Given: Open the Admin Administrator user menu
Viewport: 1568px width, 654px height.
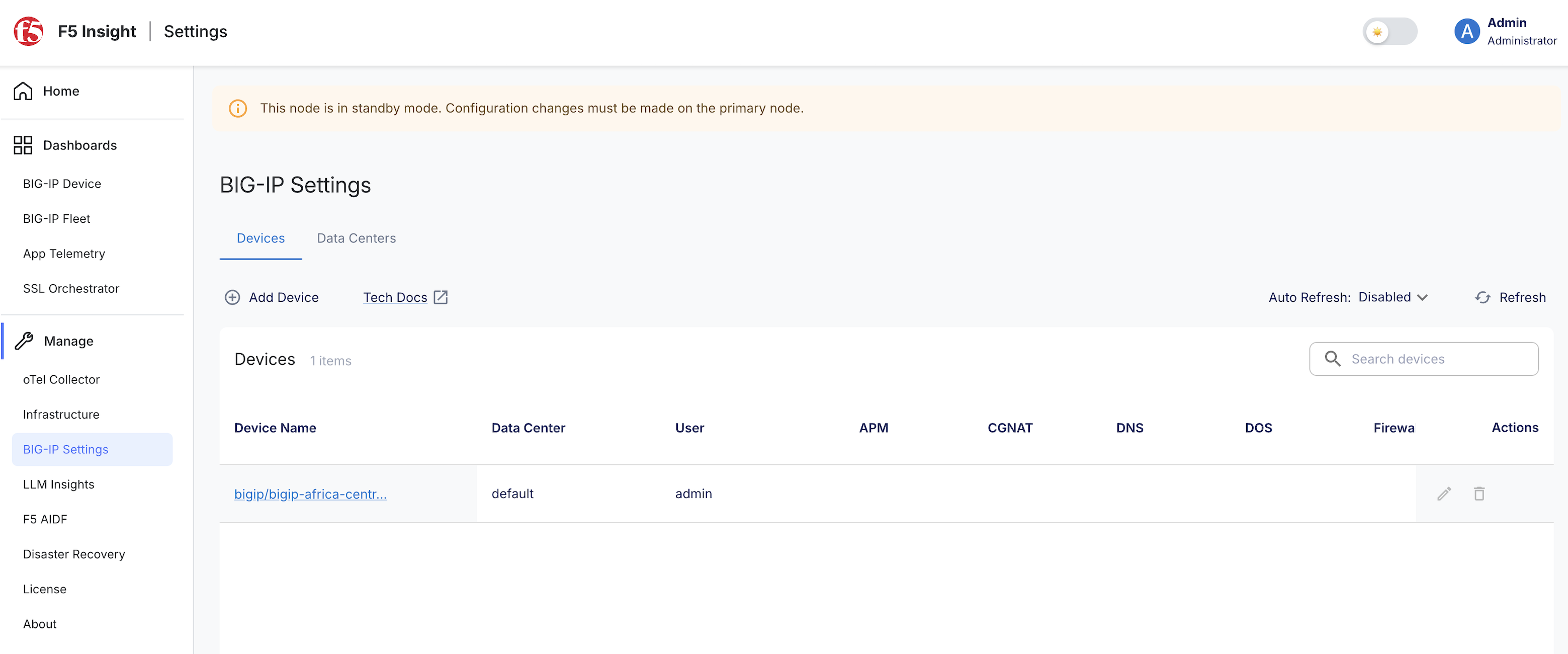Looking at the screenshot, I should click(1505, 31).
